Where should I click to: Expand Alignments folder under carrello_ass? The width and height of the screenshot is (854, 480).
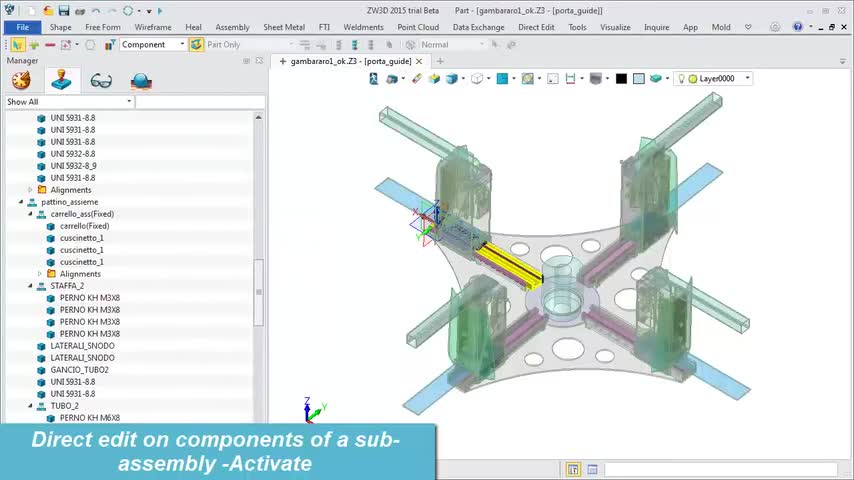(40, 274)
